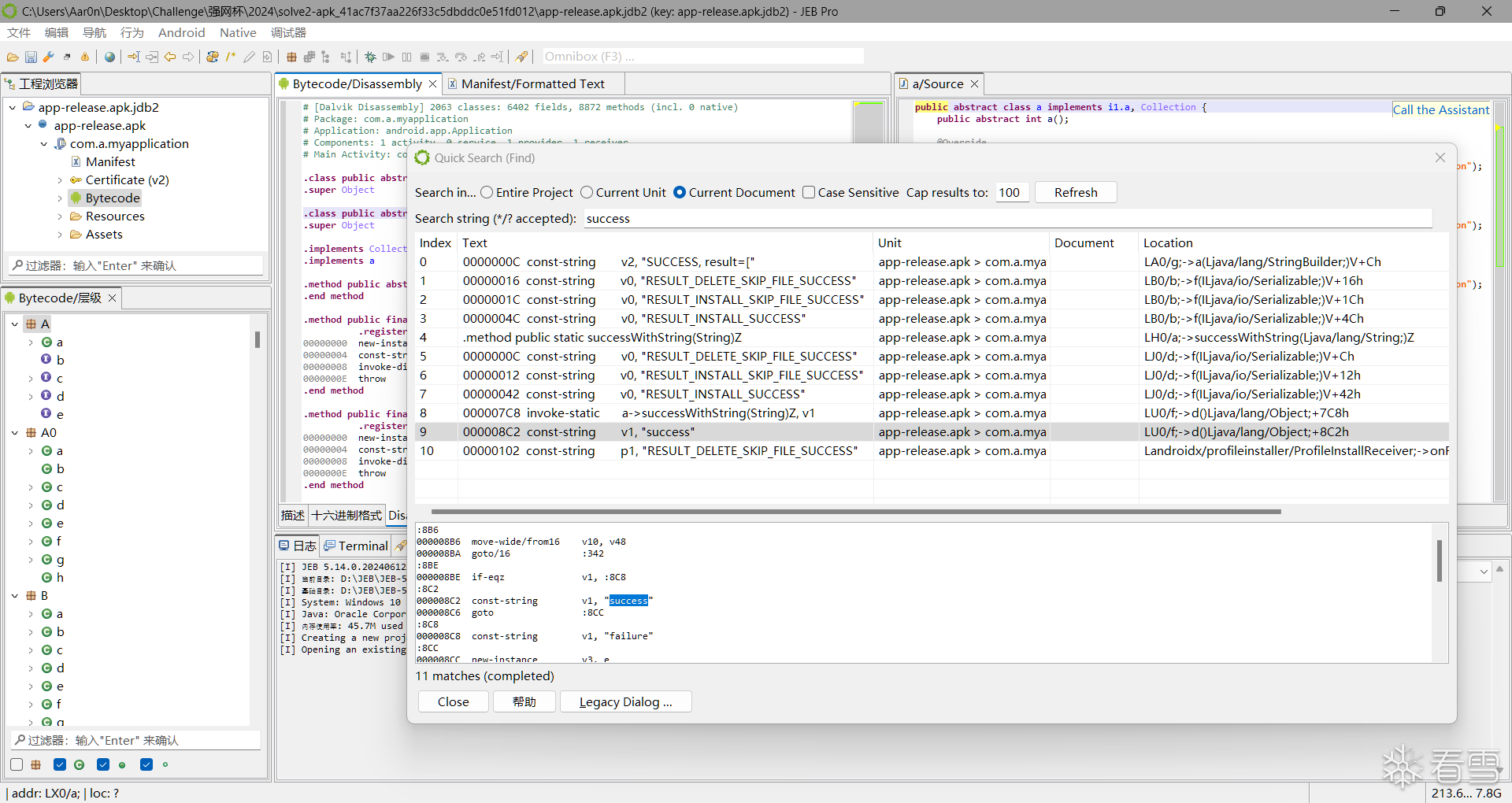Click the wrench options icon in toolbar
1512x803 pixels.
click(x=49, y=57)
